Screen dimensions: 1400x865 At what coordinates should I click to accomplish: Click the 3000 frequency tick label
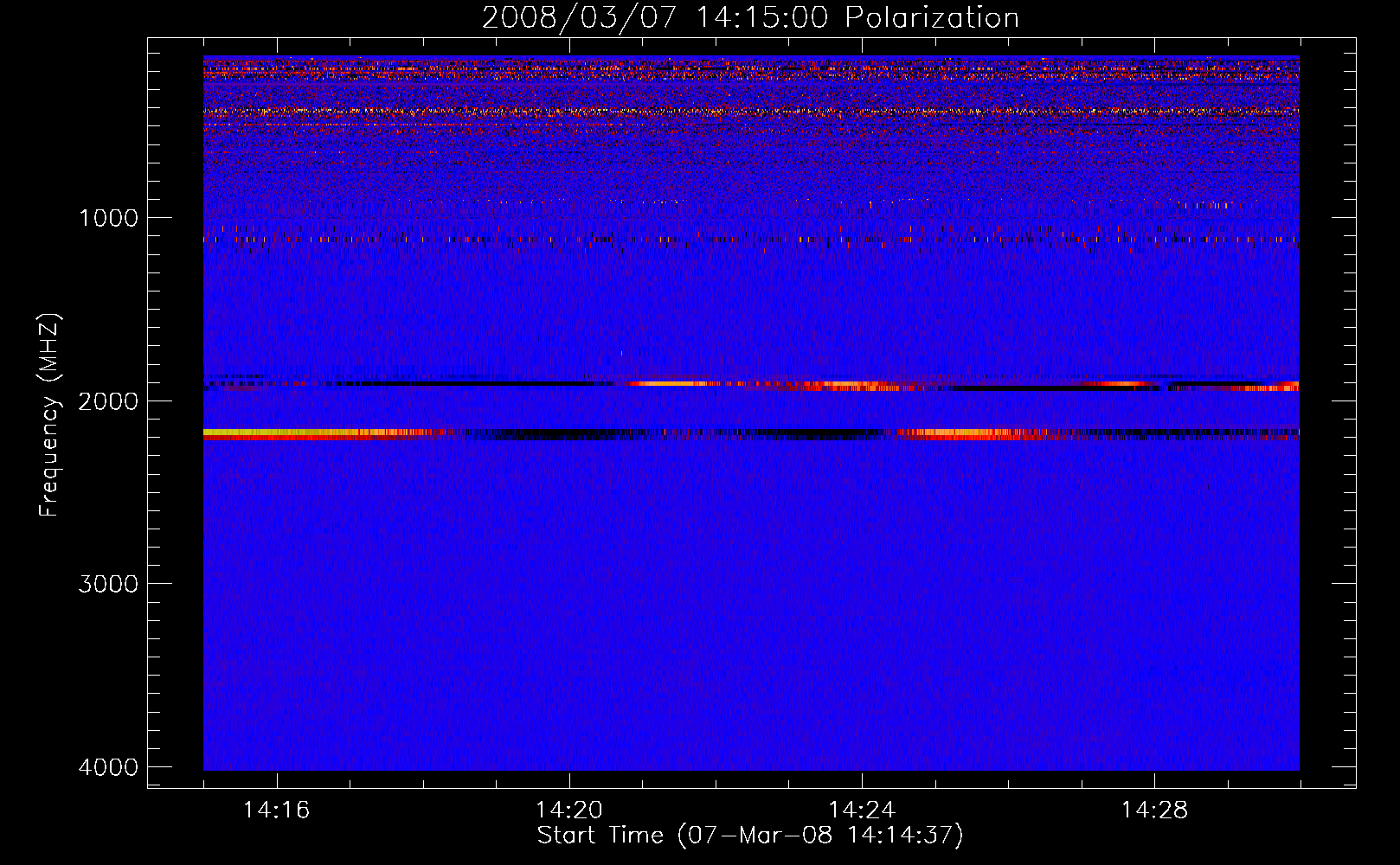pos(108,584)
